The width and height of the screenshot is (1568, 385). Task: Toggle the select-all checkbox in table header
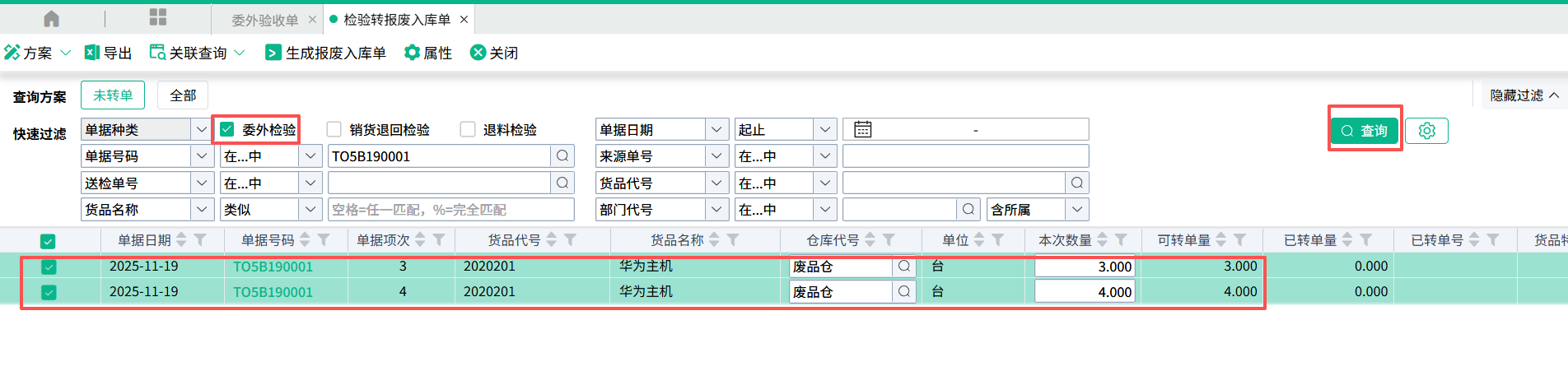click(48, 241)
